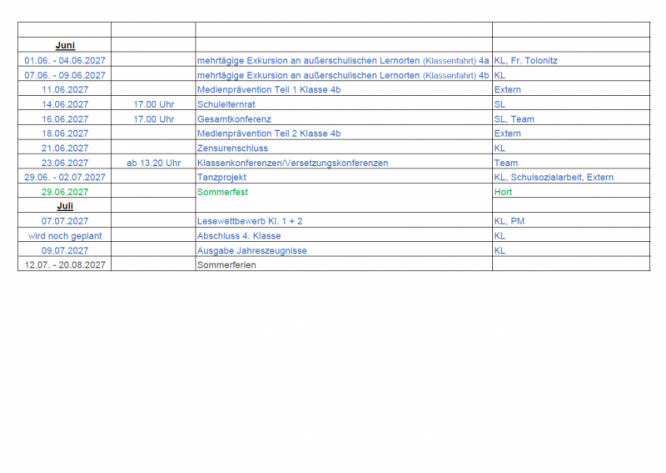666x473 pixels.
Task: Click '17.00 Uhr' in the Schulelternrat row
Action: coord(154,104)
